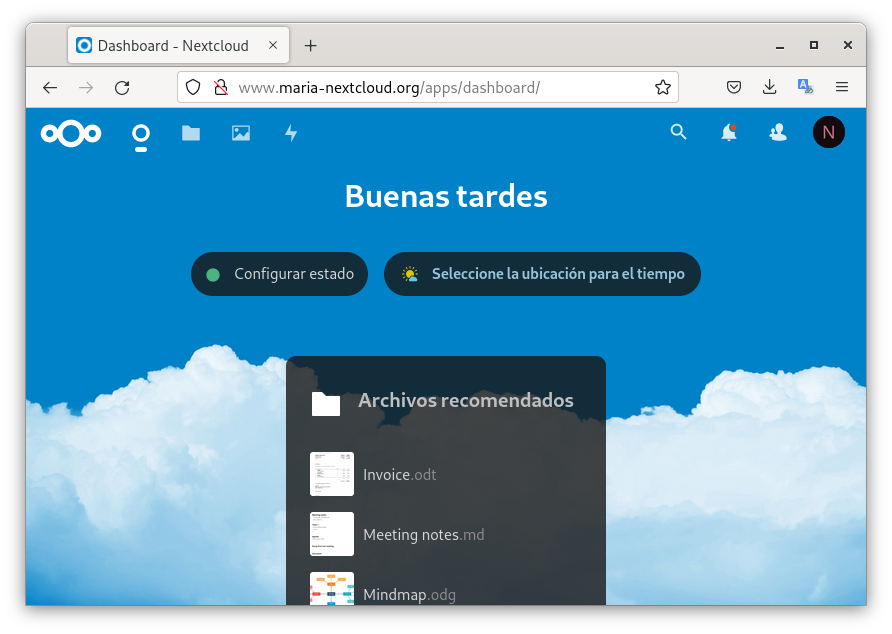Viewport: 892px width, 634px height.
Task: Open the browser downloads panel
Action: [769, 87]
